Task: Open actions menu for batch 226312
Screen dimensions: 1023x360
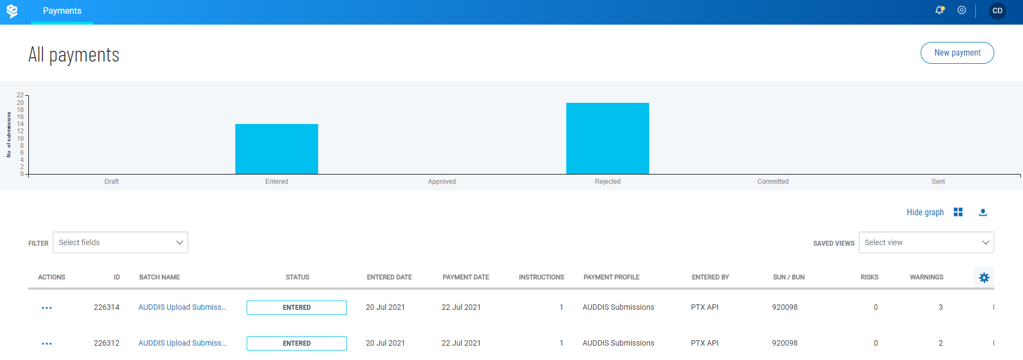Action: (x=46, y=343)
